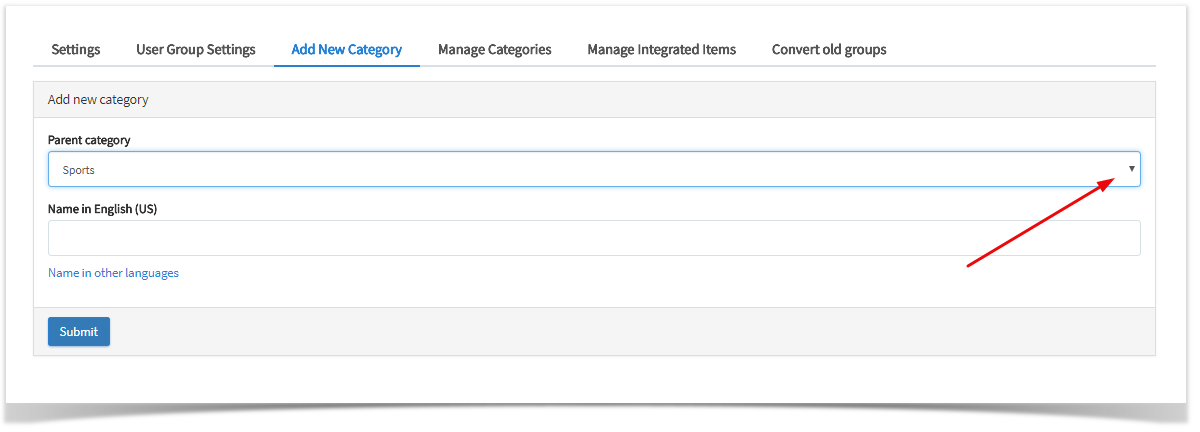The width and height of the screenshot is (1200, 432).
Task: Click the red annotation arrow's tail
Action: (968, 266)
